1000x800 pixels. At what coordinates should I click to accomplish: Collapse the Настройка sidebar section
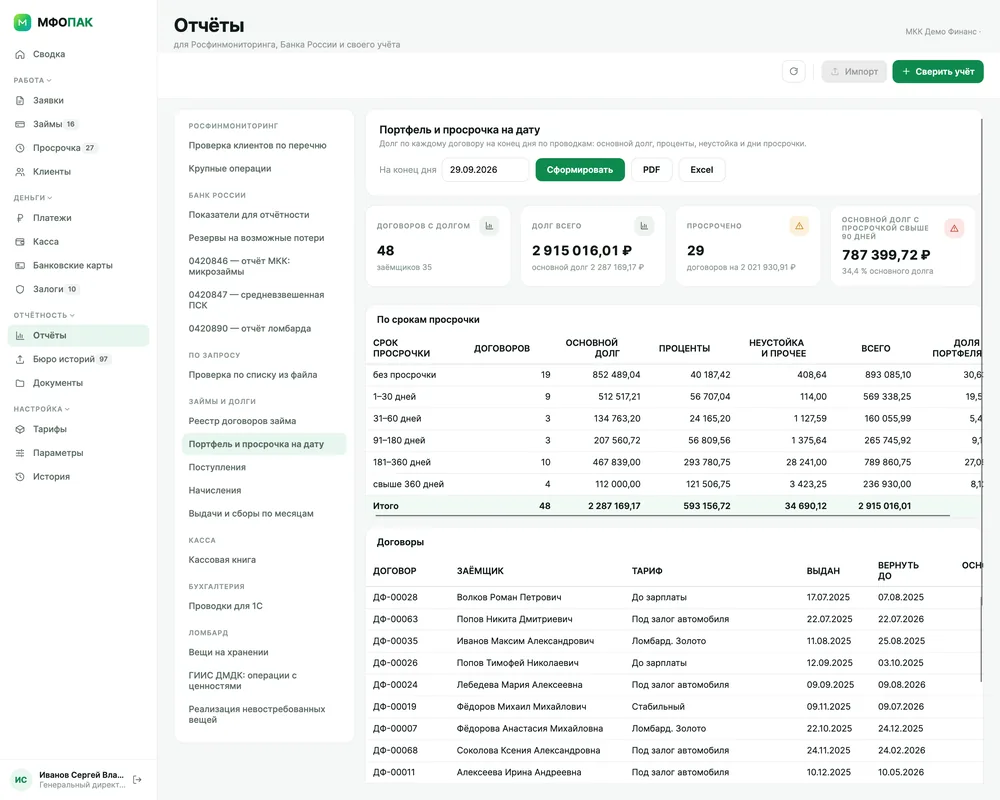(41, 409)
